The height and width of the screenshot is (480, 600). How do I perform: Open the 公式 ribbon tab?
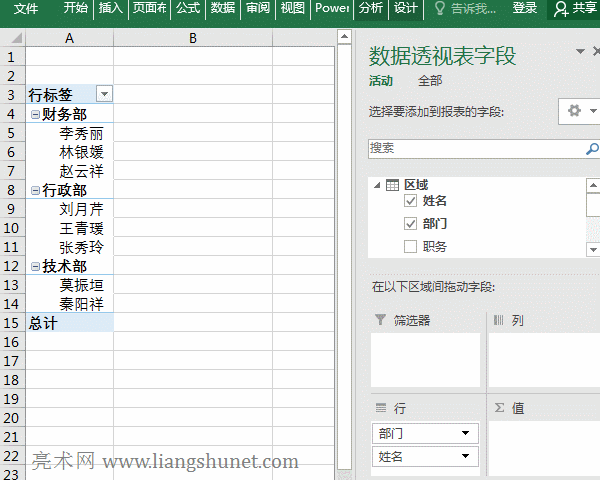(x=188, y=8)
